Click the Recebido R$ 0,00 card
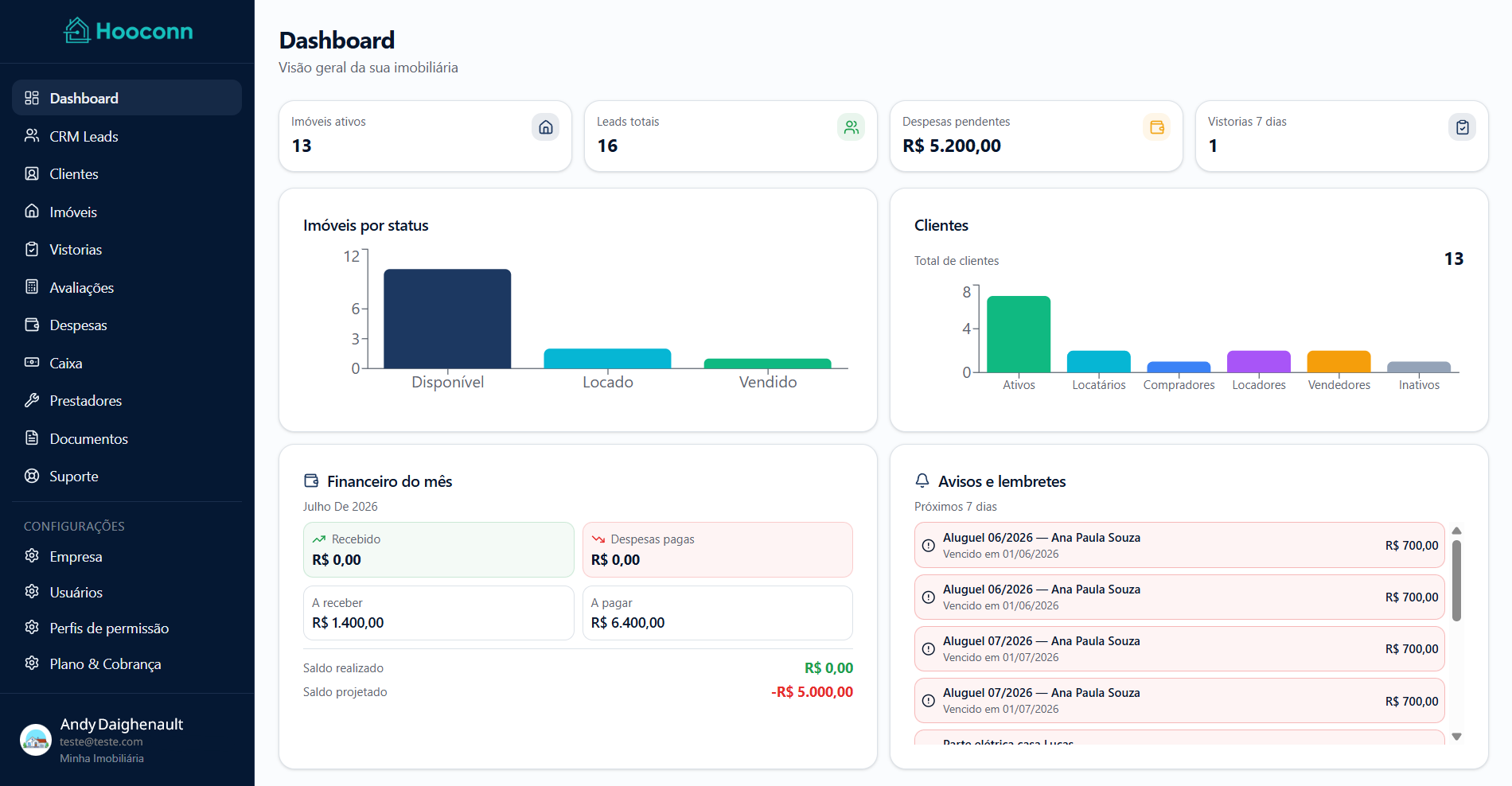Image resolution: width=1512 pixels, height=786 pixels. point(438,550)
